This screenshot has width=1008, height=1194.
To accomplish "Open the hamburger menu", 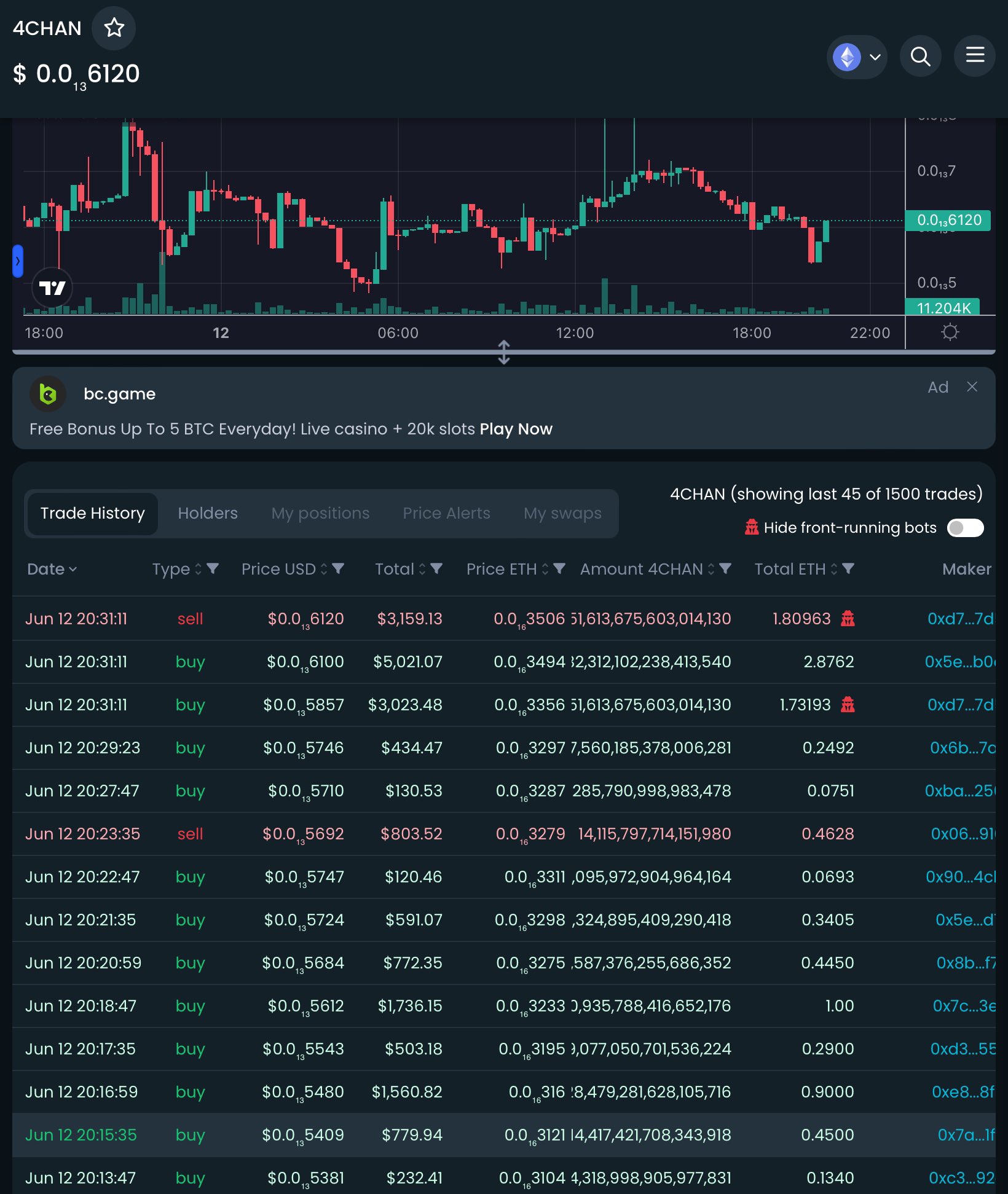I will click(x=975, y=55).
